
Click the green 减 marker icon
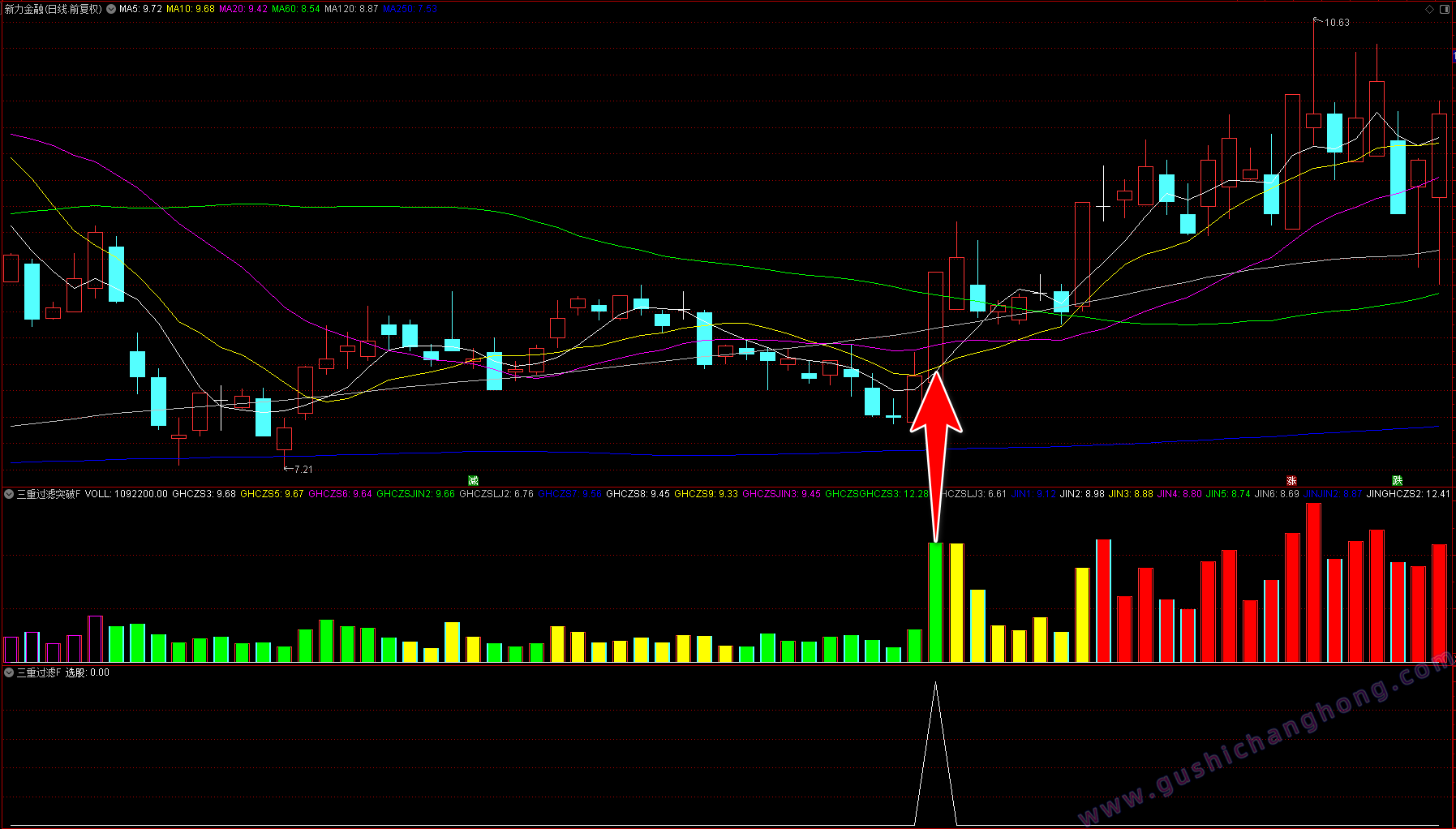pos(474,481)
